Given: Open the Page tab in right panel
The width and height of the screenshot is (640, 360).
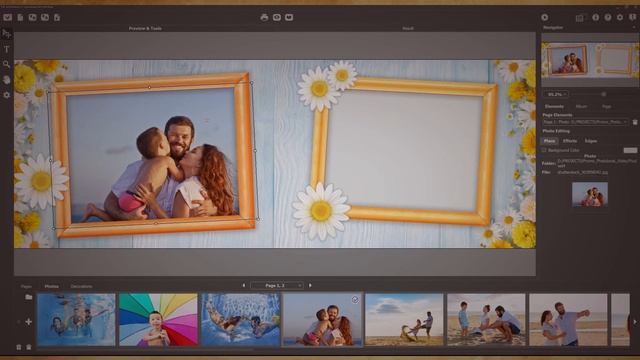Looking at the screenshot, I should 607,106.
